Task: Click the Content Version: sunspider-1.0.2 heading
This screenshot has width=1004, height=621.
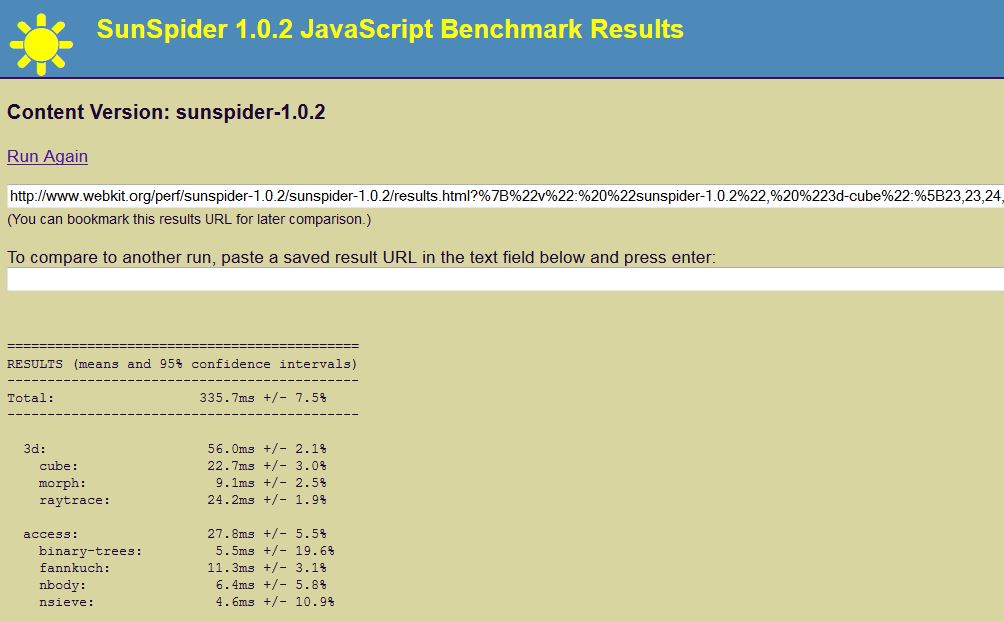Action: tap(166, 112)
